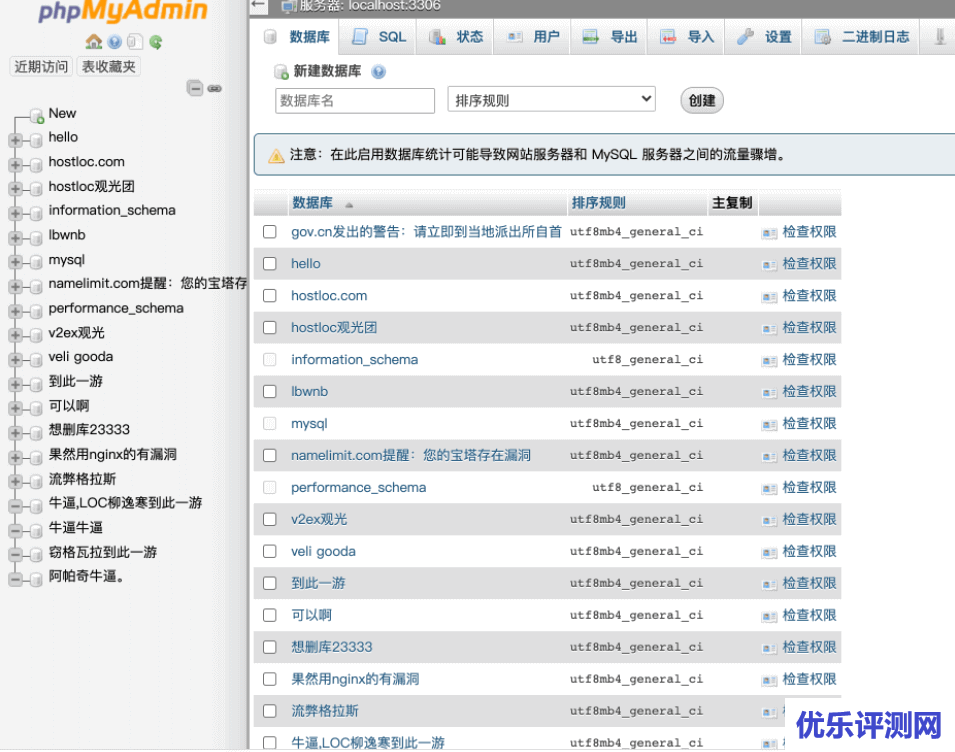Open the namelimit.com提醒 database link in the table
The image size is (955, 752).
click(411, 455)
